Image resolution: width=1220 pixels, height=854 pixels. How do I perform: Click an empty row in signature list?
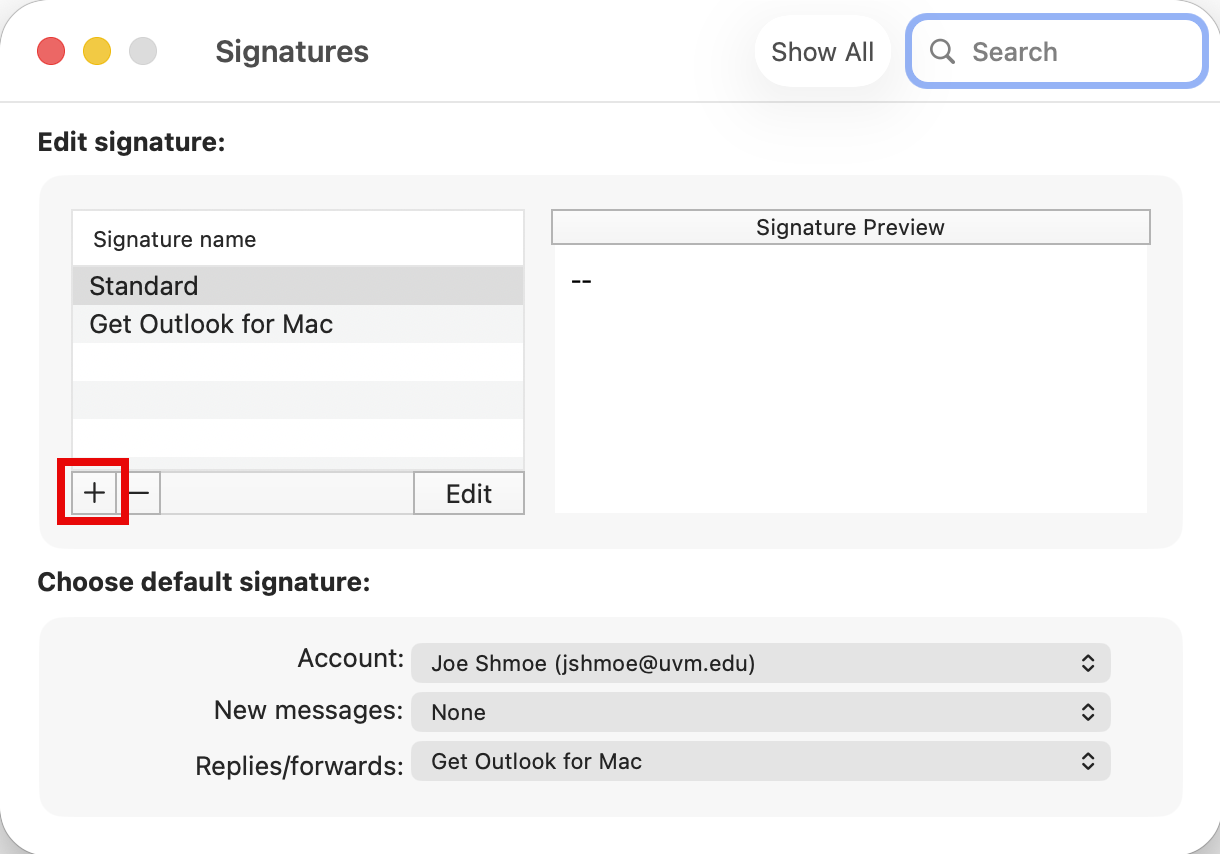point(297,400)
